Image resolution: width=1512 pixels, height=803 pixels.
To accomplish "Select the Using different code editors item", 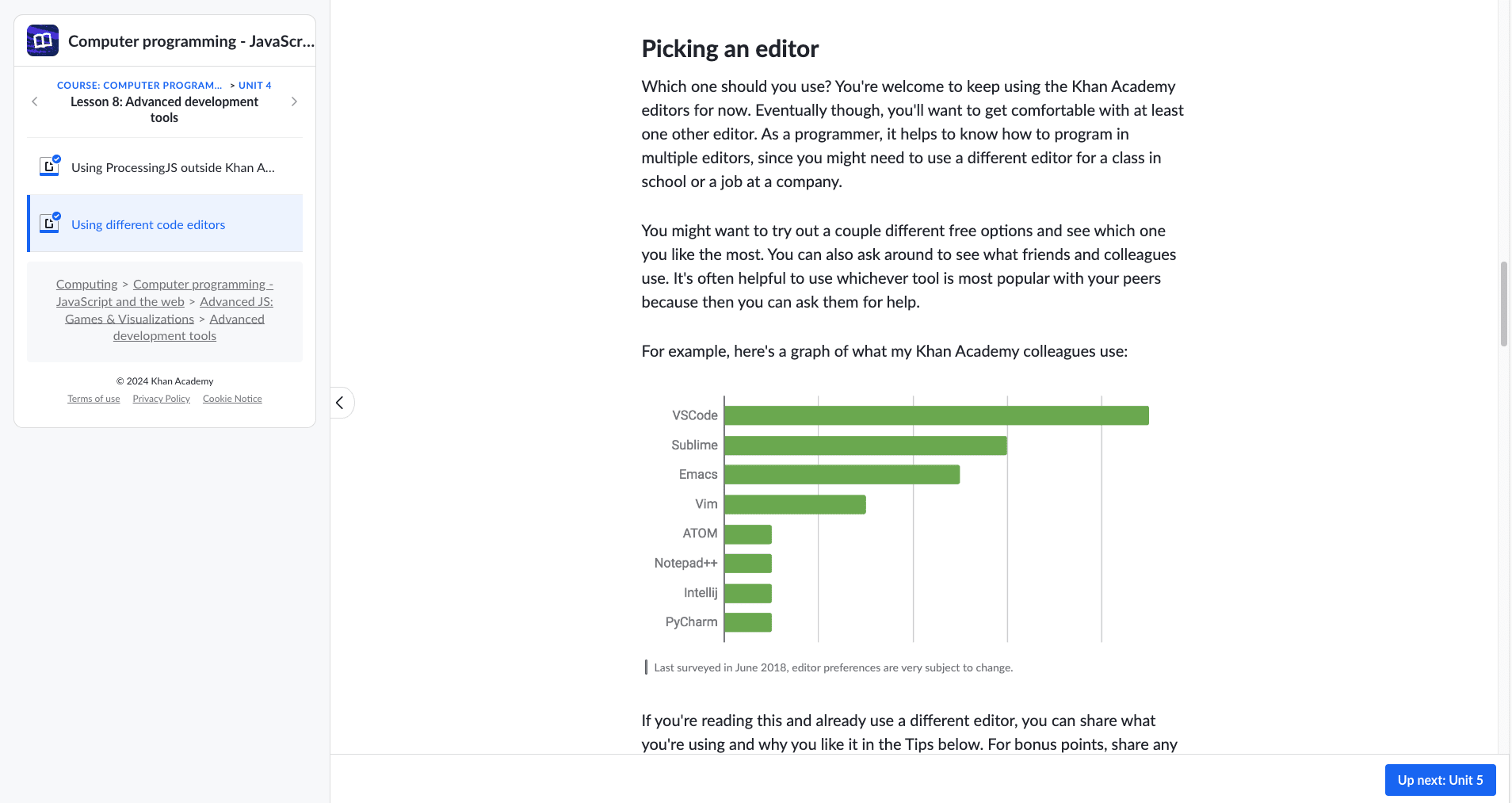I will pyautogui.click(x=148, y=224).
